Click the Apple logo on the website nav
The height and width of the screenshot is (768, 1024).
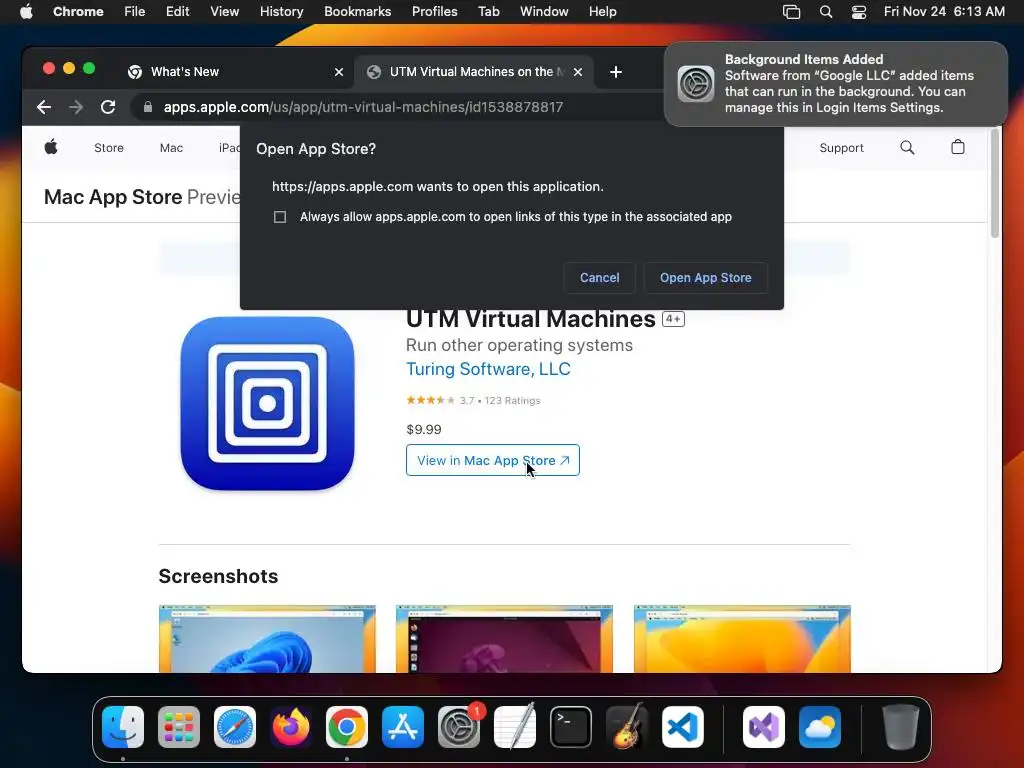[51, 148]
